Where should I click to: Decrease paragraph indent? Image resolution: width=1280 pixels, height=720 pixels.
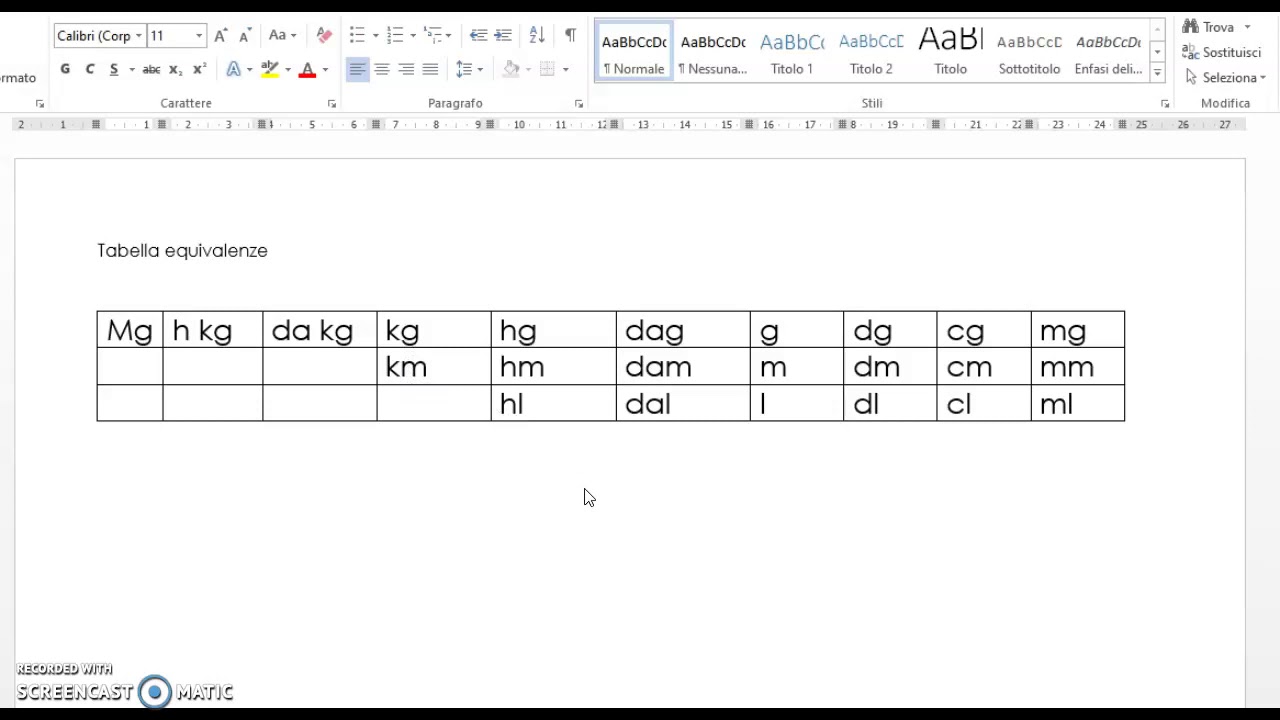point(479,36)
